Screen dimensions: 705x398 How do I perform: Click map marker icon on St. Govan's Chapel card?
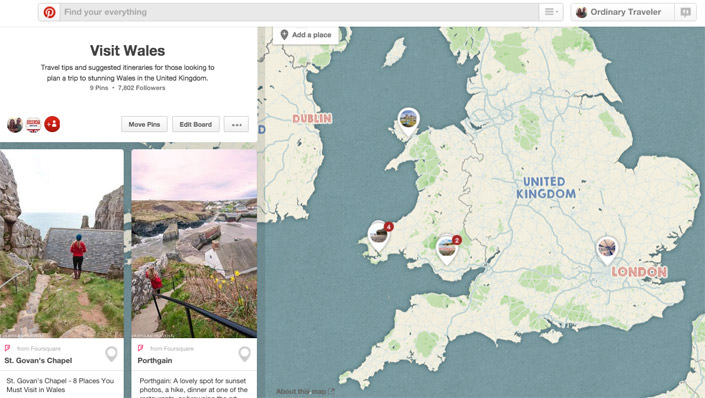click(x=111, y=354)
